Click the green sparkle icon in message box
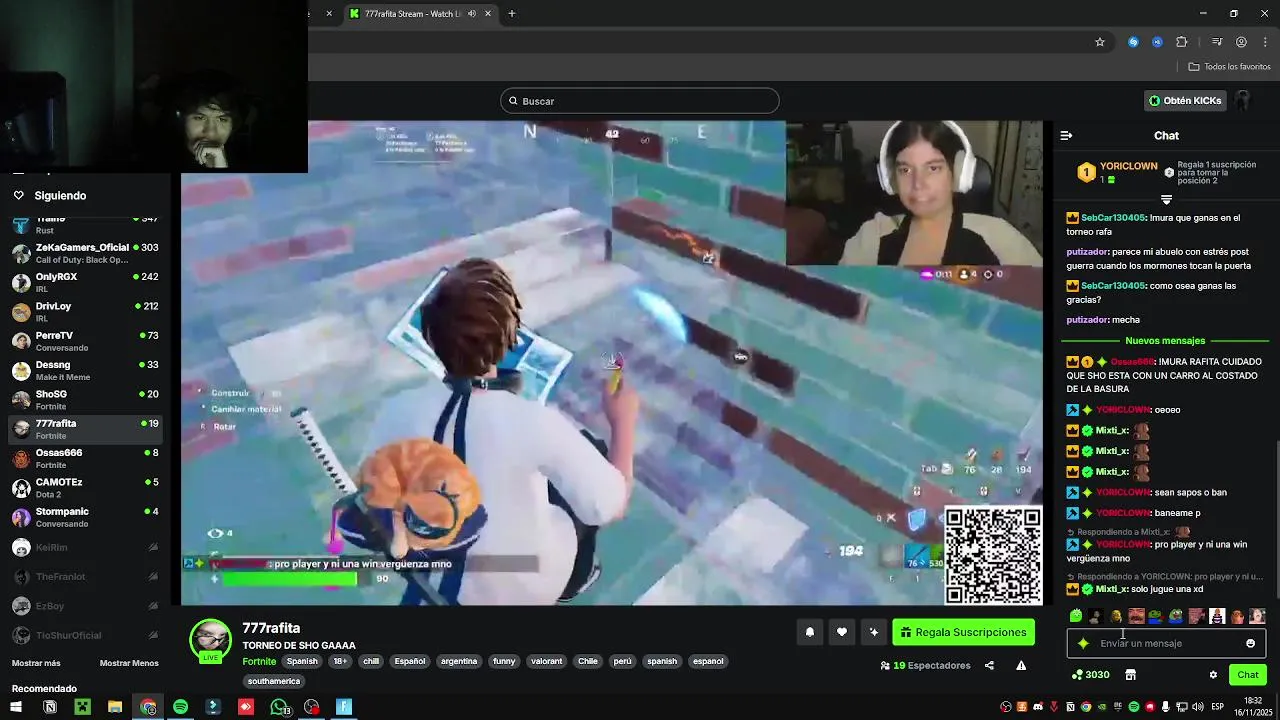1280x720 pixels. (x=1083, y=643)
